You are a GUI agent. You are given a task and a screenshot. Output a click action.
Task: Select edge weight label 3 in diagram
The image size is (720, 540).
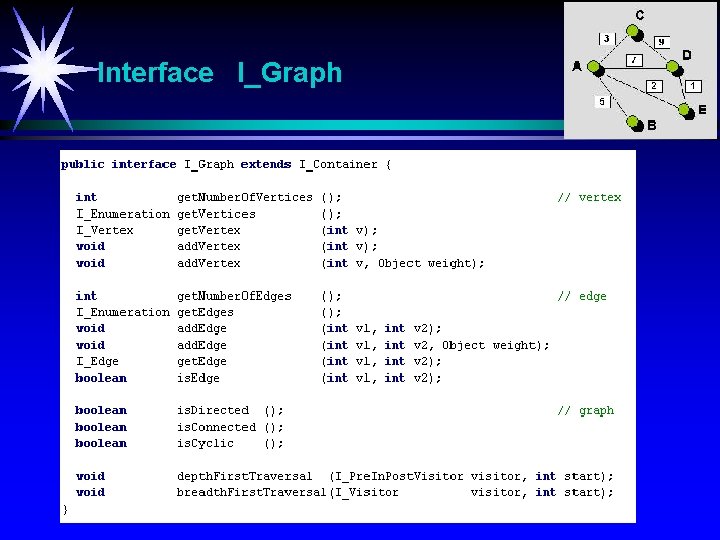pos(607,39)
